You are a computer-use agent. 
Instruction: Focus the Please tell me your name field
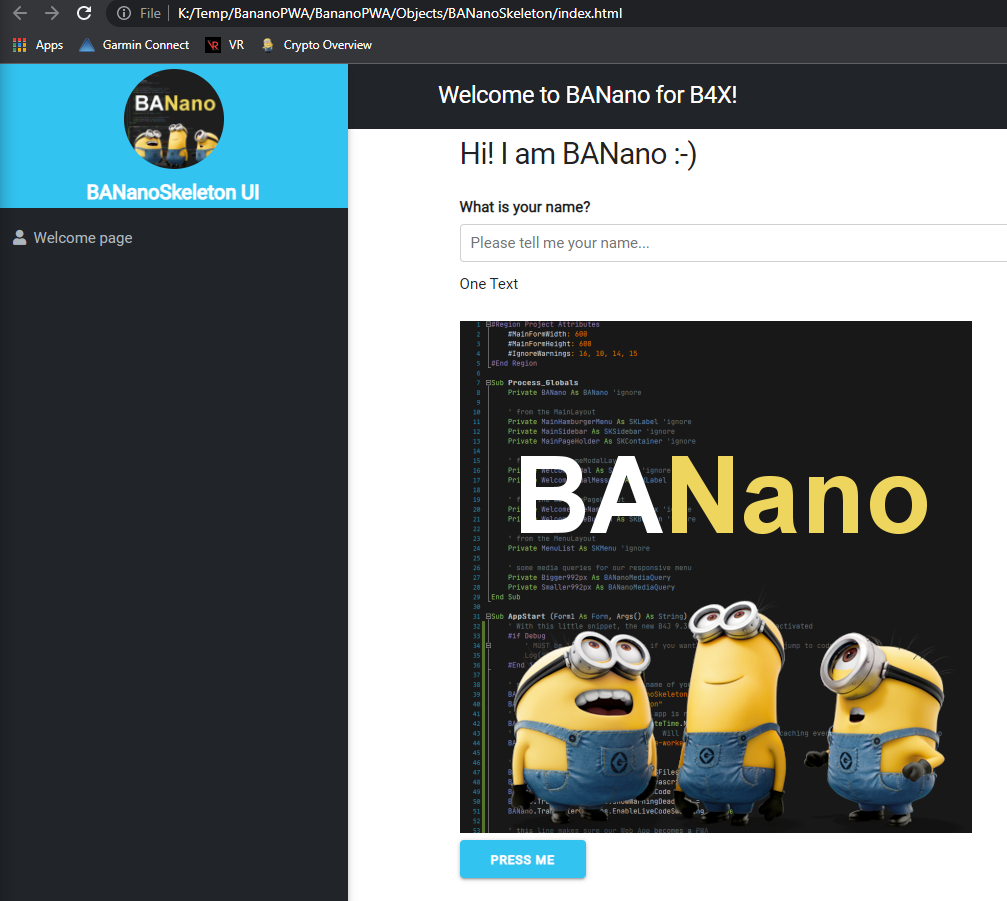pyautogui.click(x=733, y=243)
